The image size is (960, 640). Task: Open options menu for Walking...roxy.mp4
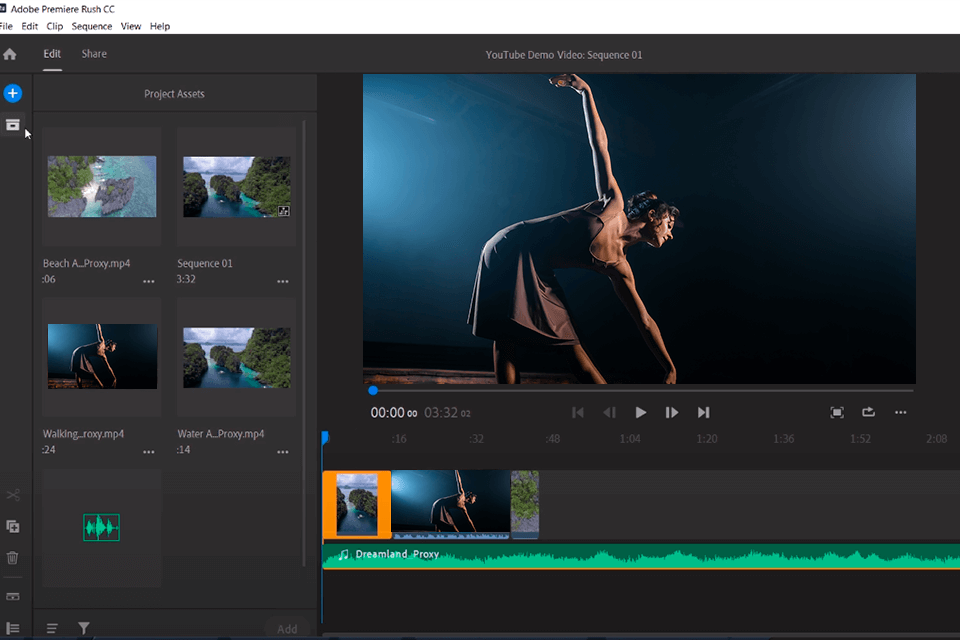(x=148, y=451)
